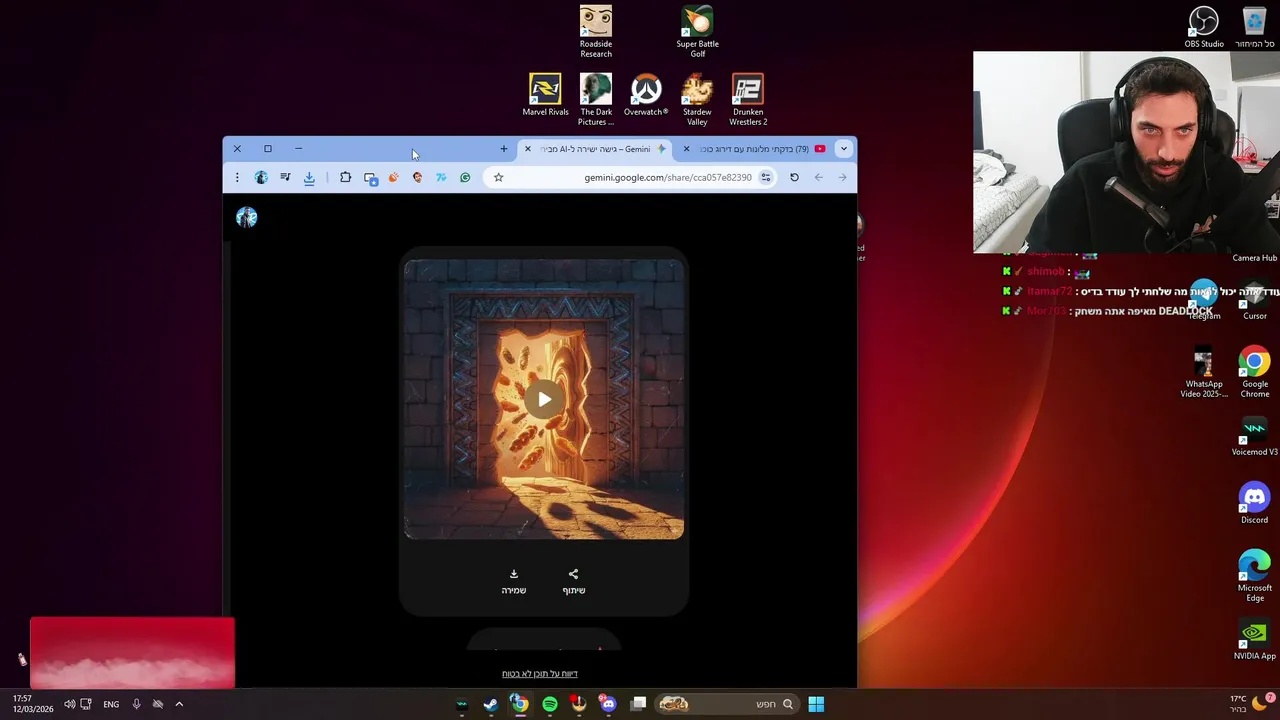Open Chrome three-dot menu
The height and width of the screenshot is (720, 1280).
click(237, 177)
